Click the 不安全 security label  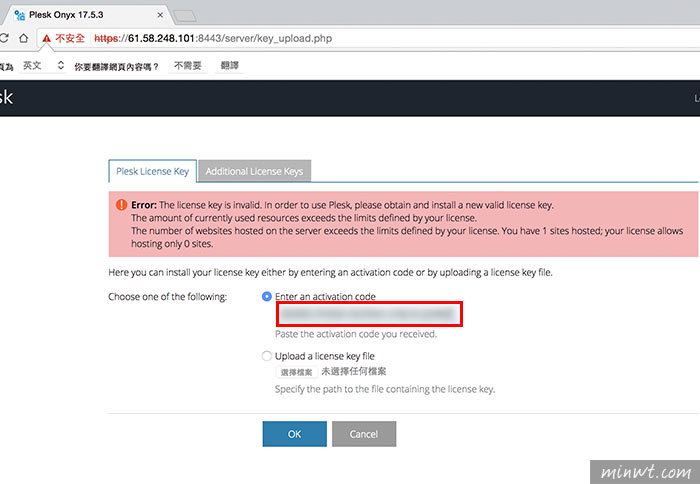[x=70, y=38]
